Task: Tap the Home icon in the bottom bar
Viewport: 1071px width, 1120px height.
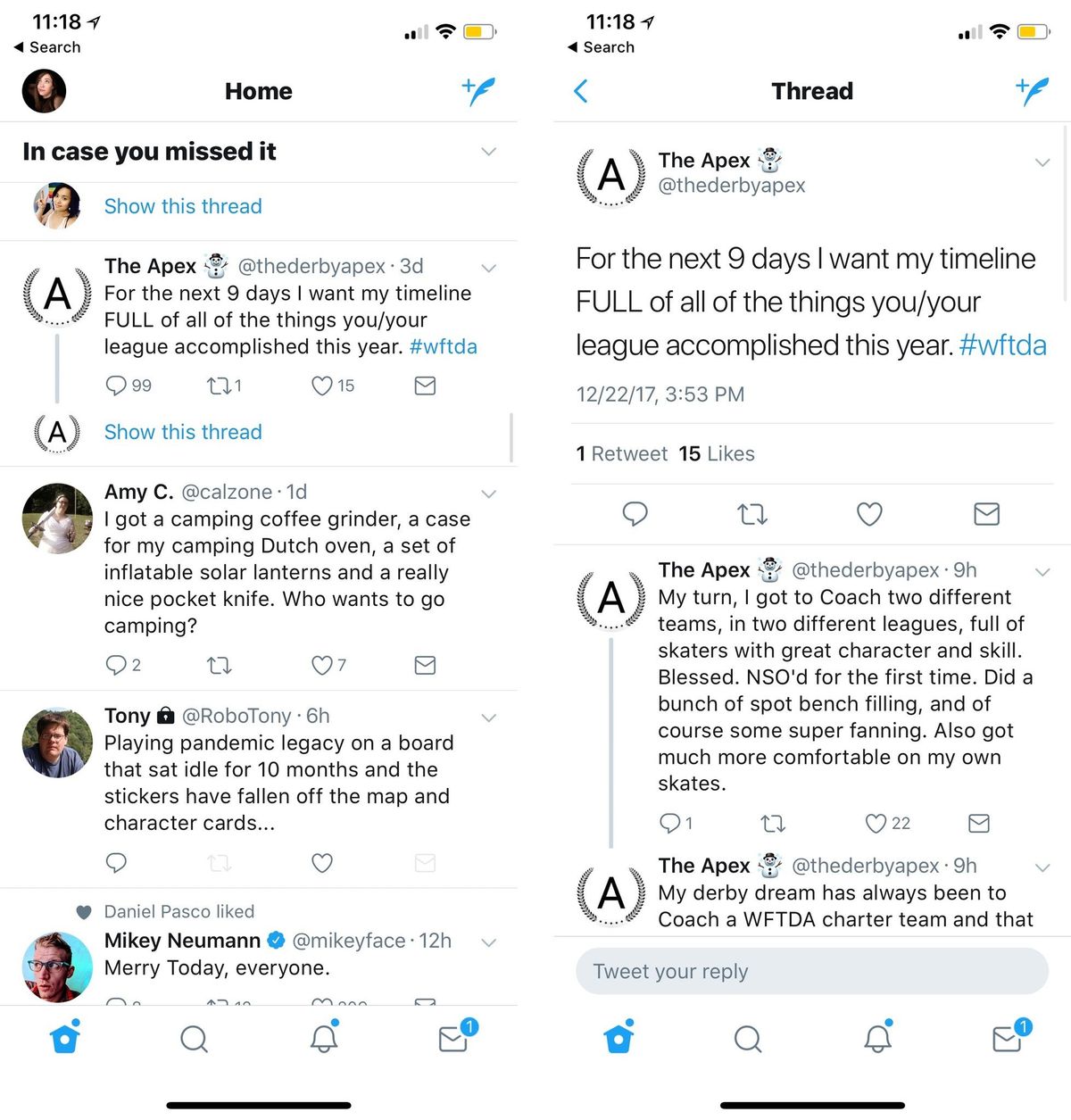Action: tap(65, 1038)
